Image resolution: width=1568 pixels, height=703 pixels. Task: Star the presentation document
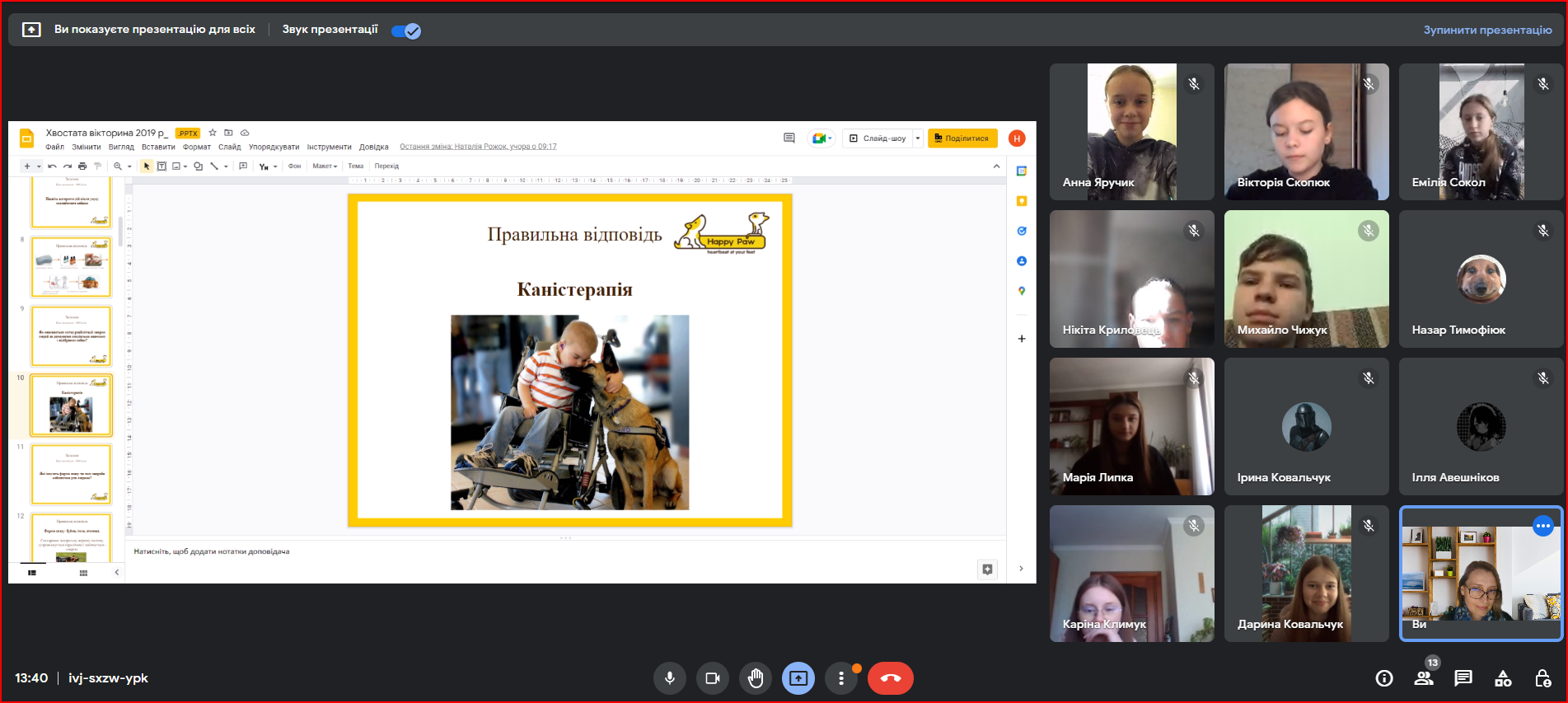(x=213, y=133)
